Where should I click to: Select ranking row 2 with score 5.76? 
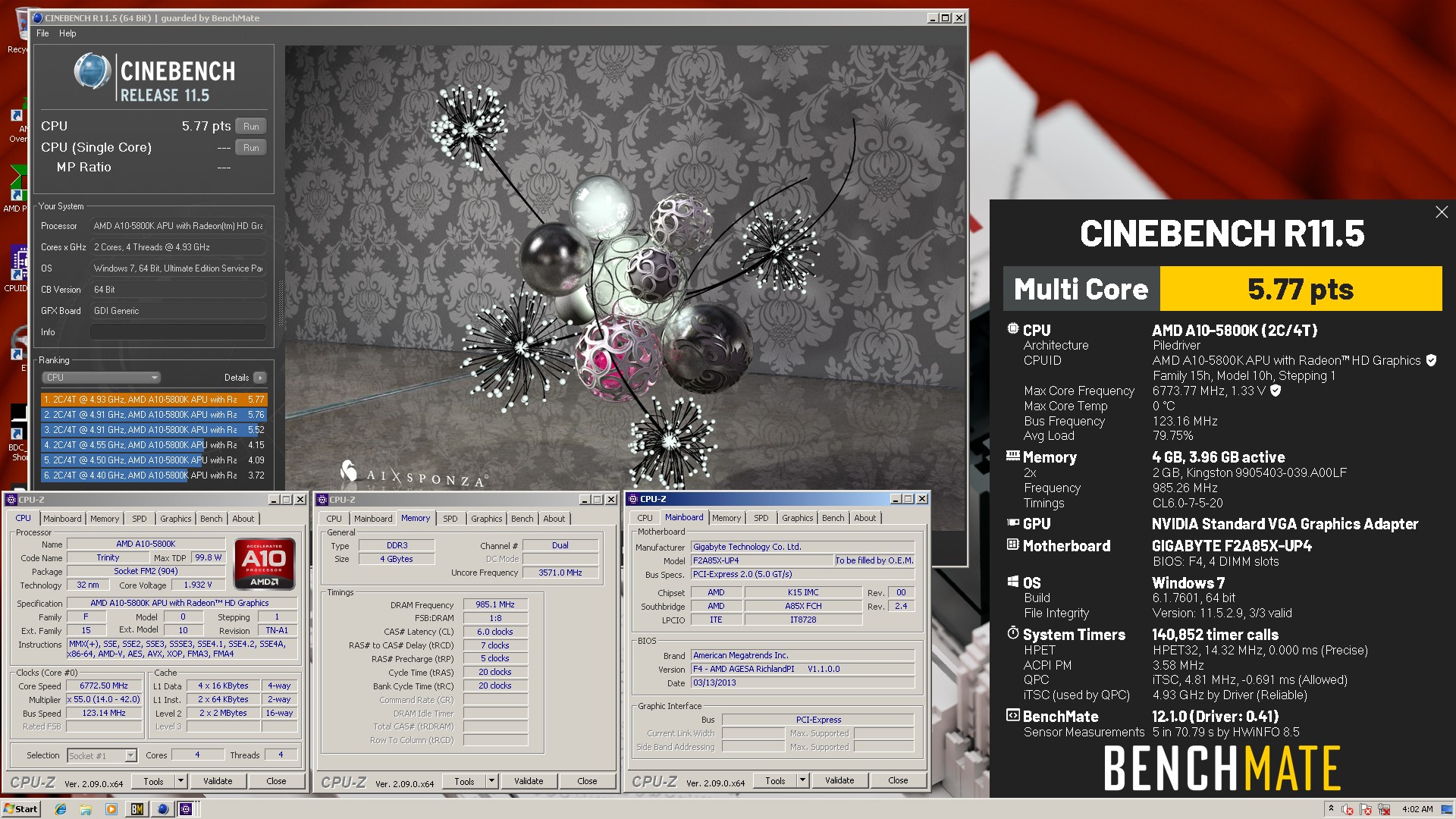point(154,415)
